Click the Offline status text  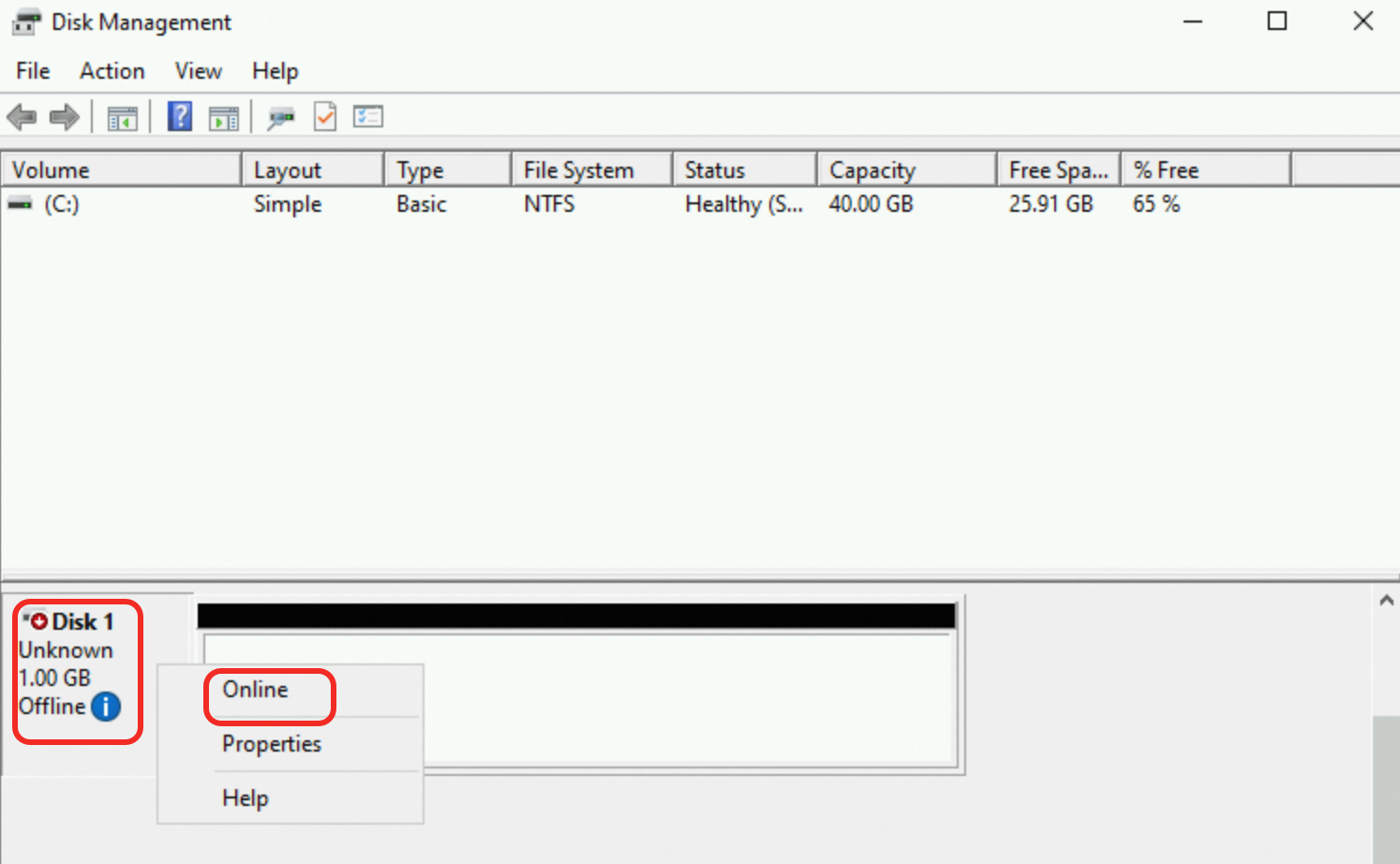52,707
